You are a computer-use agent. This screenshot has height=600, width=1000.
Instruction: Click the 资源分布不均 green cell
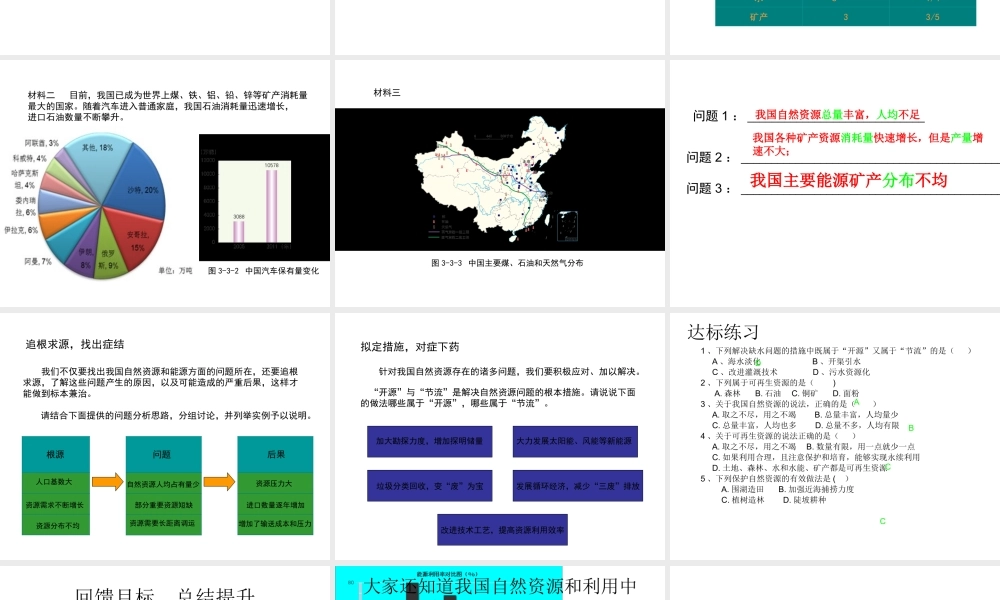pyautogui.click(x=55, y=525)
